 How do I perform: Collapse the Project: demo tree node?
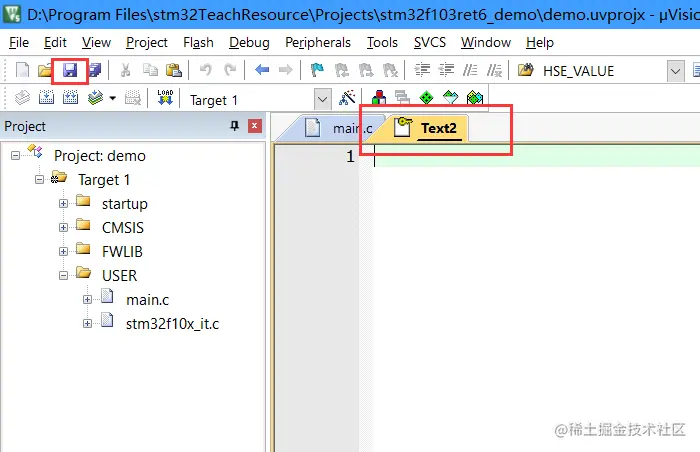[16, 155]
